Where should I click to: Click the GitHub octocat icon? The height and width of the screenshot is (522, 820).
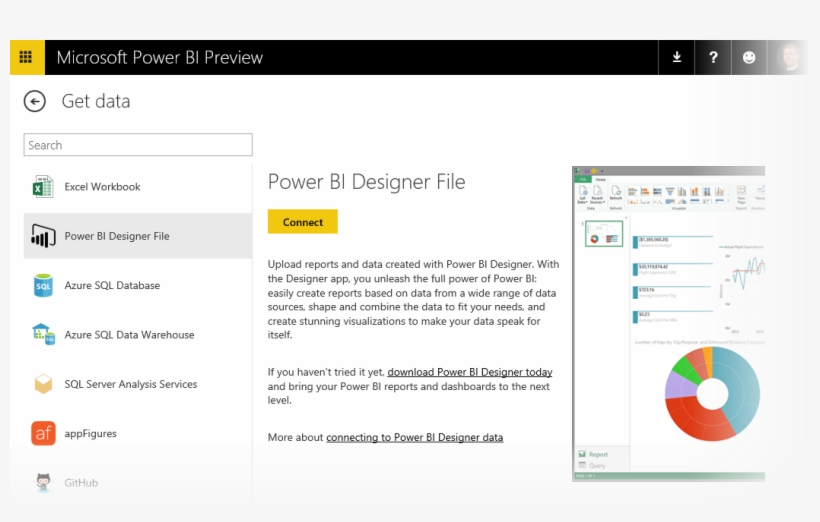[43, 482]
